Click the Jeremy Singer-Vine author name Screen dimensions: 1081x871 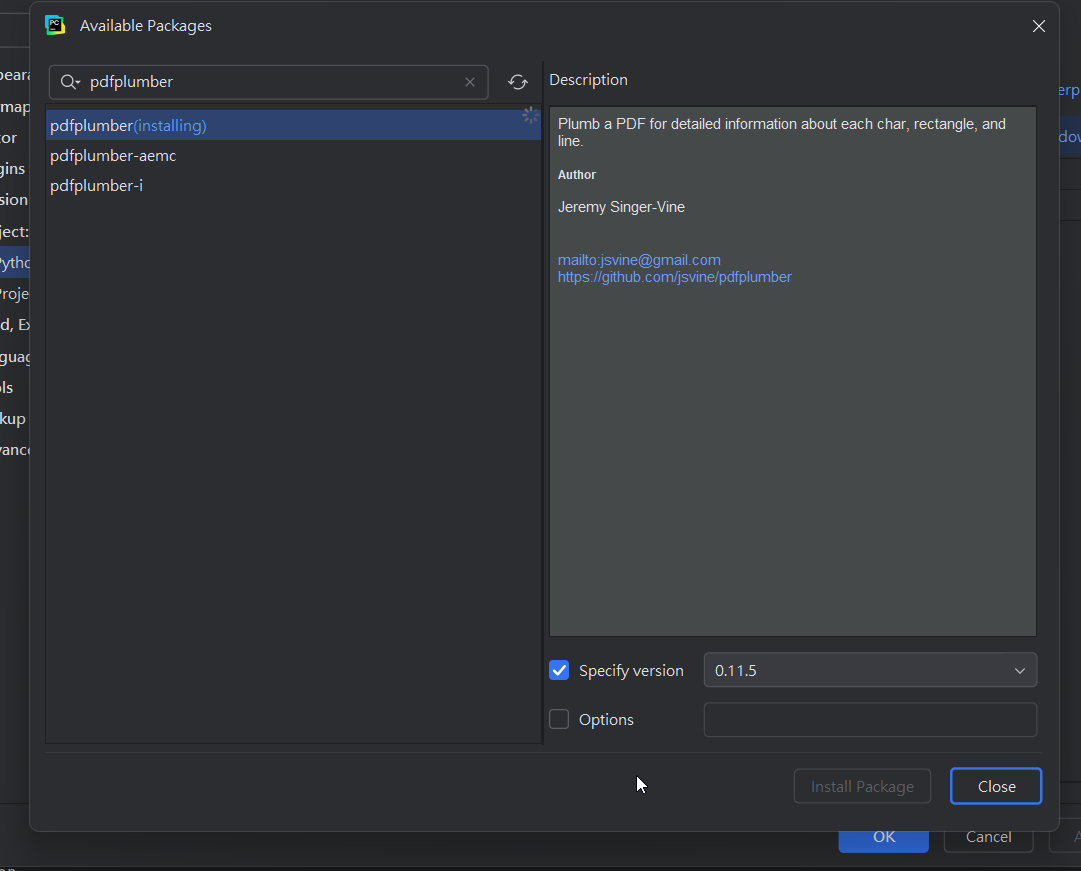(x=621, y=208)
